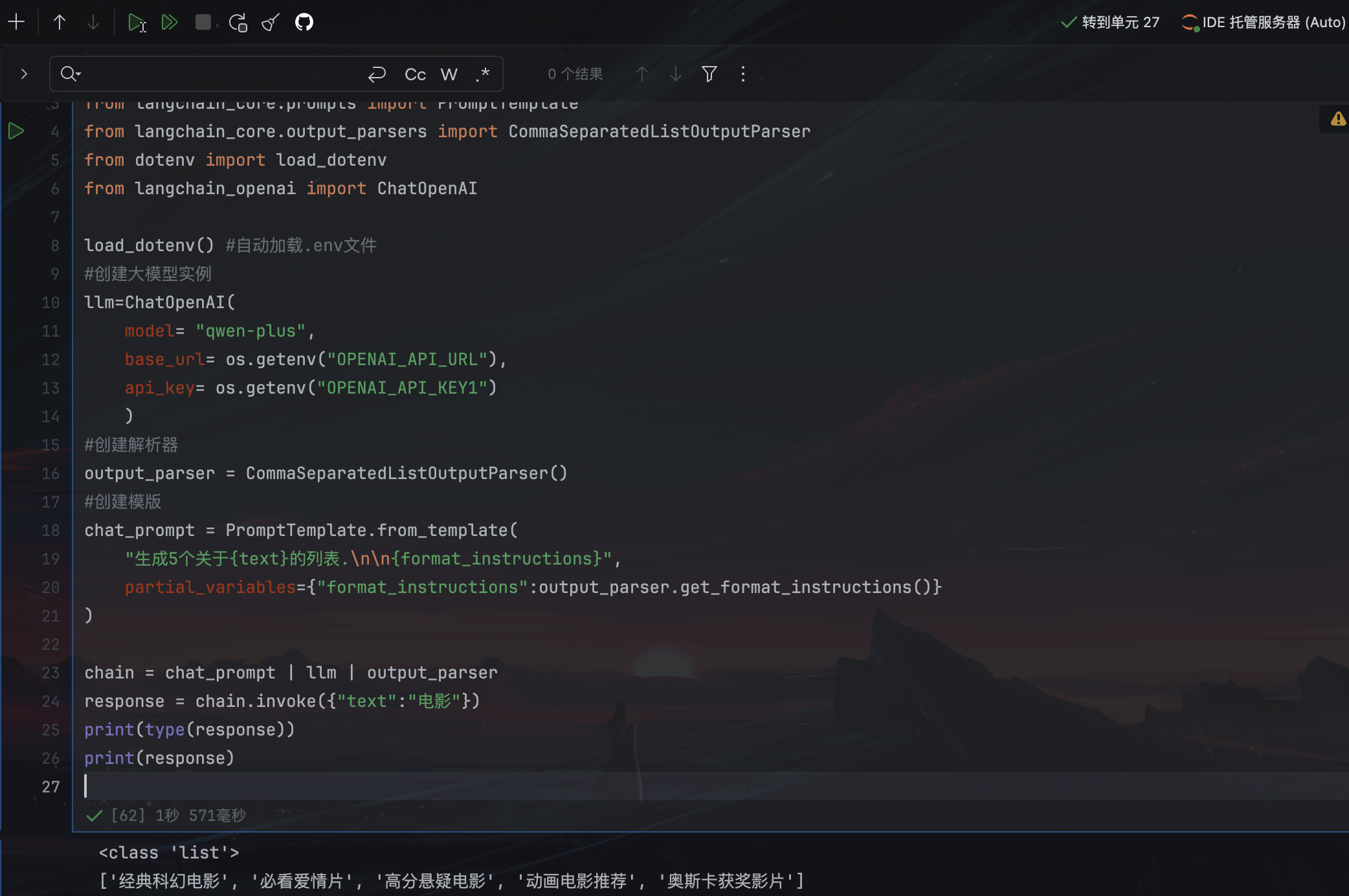Open the search filter options funnel
The width and height of the screenshot is (1349, 896).
click(709, 74)
